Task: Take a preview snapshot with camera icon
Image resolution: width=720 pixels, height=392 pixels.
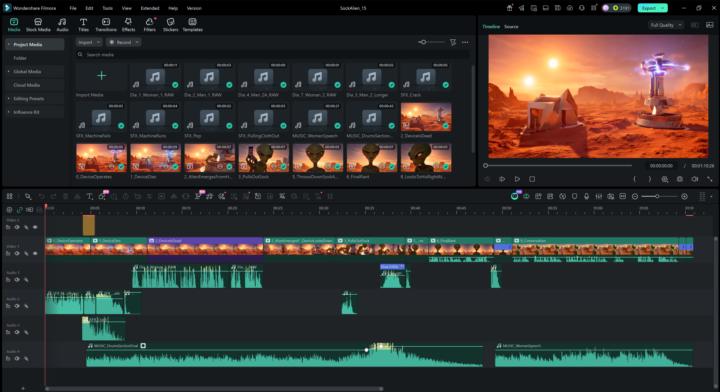Action: tap(680, 179)
